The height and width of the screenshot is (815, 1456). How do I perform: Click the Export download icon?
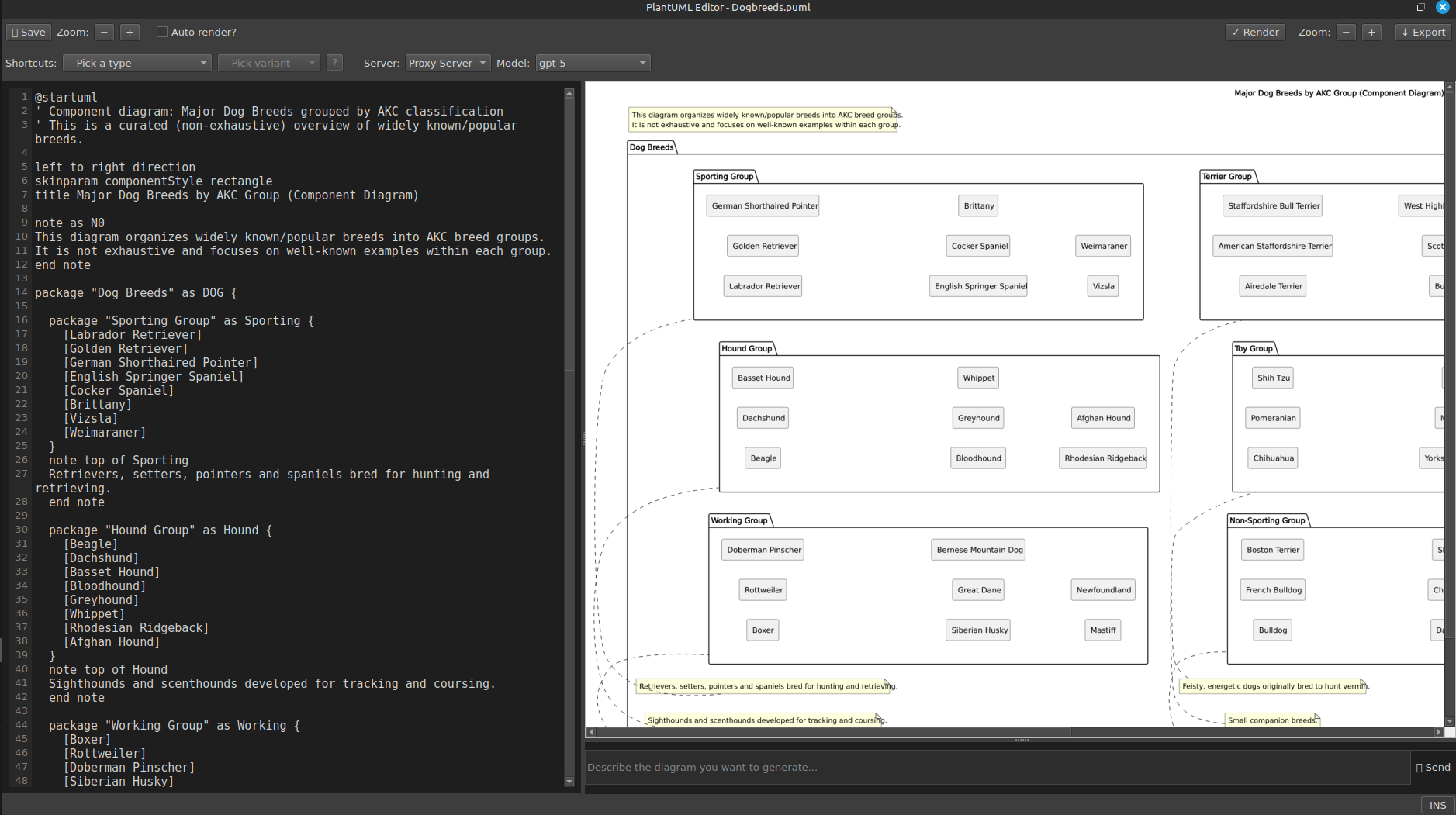[x=1405, y=32]
